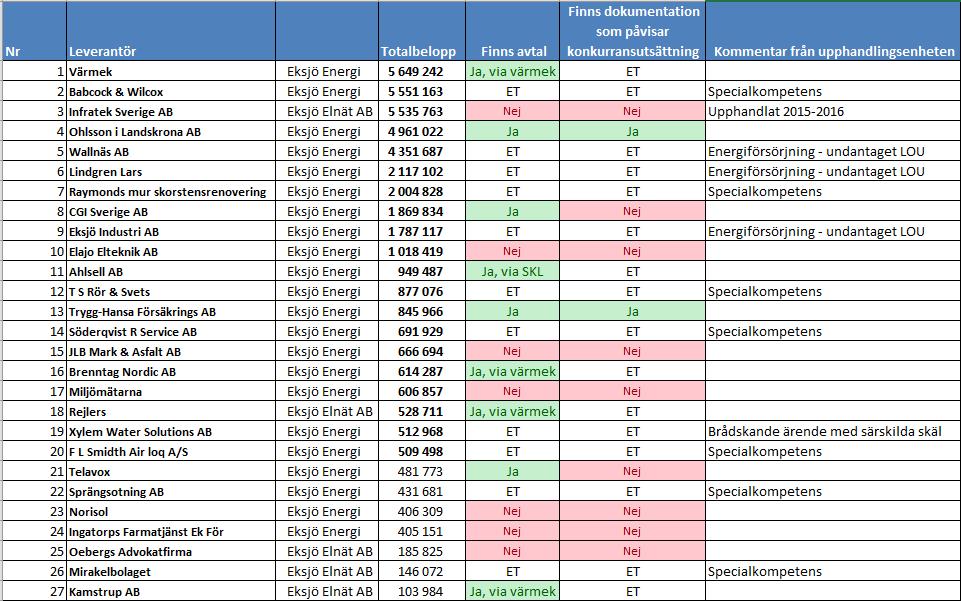Click the amount "103 984"
The height and width of the screenshot is (601, 961).
(420, 592)
